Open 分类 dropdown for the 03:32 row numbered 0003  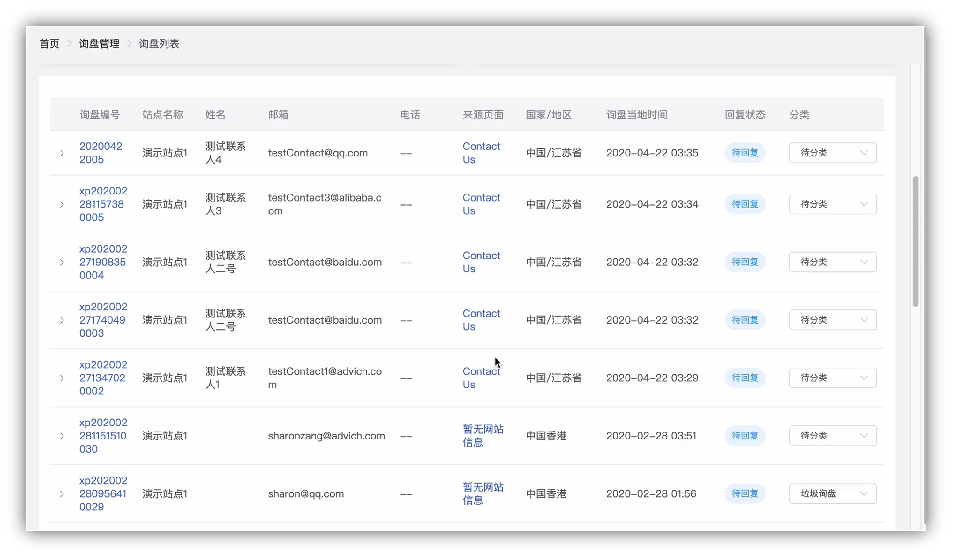click(832, 320)
